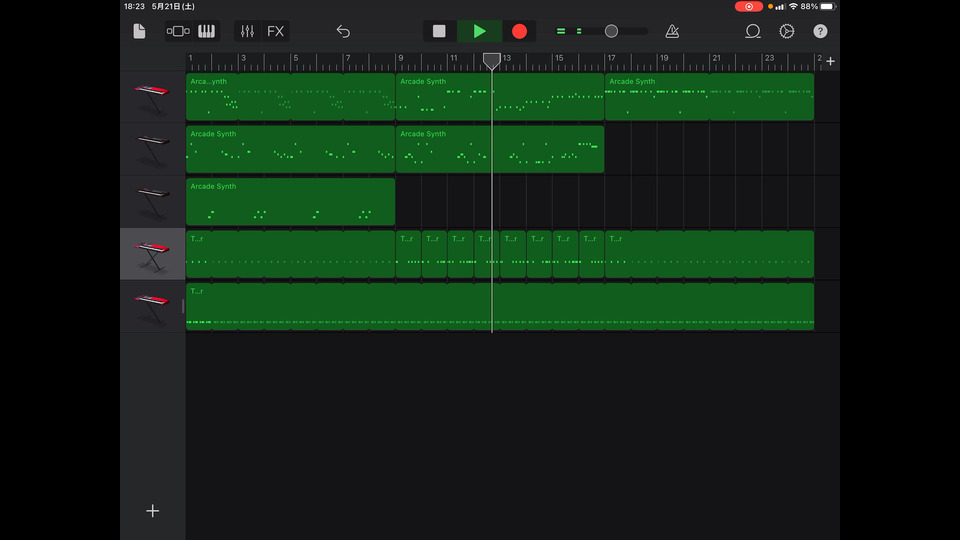Show the Help question mark tips

pyautogui.click(x=820, y=31)
